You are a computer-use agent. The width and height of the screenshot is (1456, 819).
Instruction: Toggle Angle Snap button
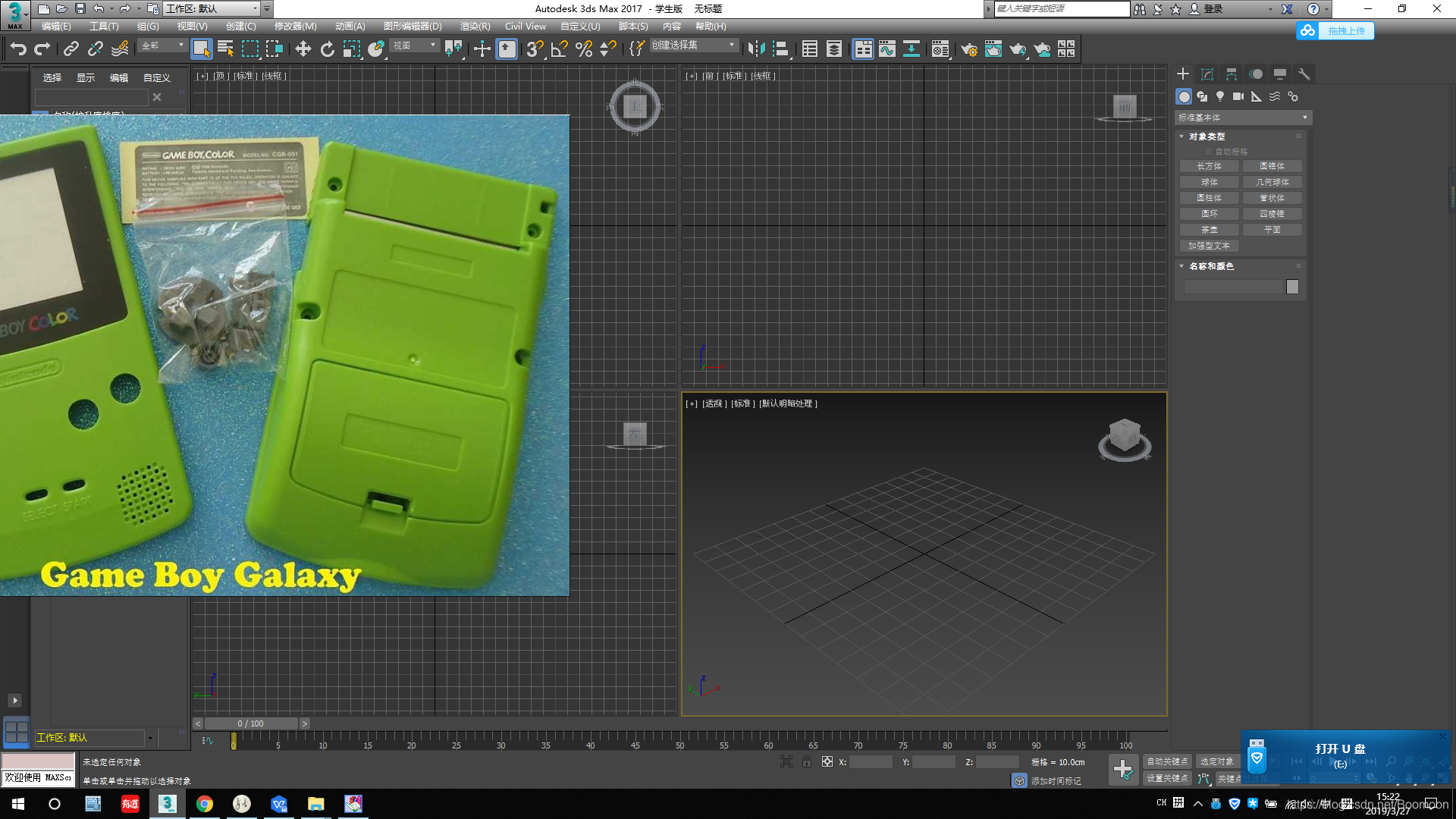click(x=559, y=49)
